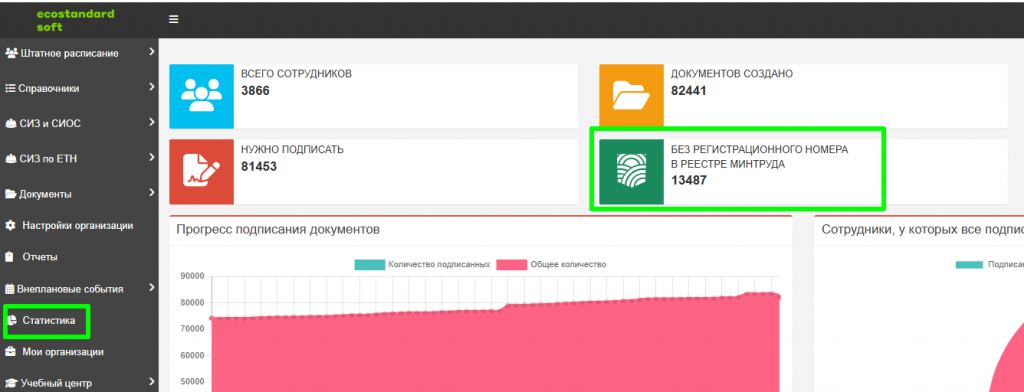
Task: Expand the Внеплановые события chevron
Action: [x=152, y=287]
